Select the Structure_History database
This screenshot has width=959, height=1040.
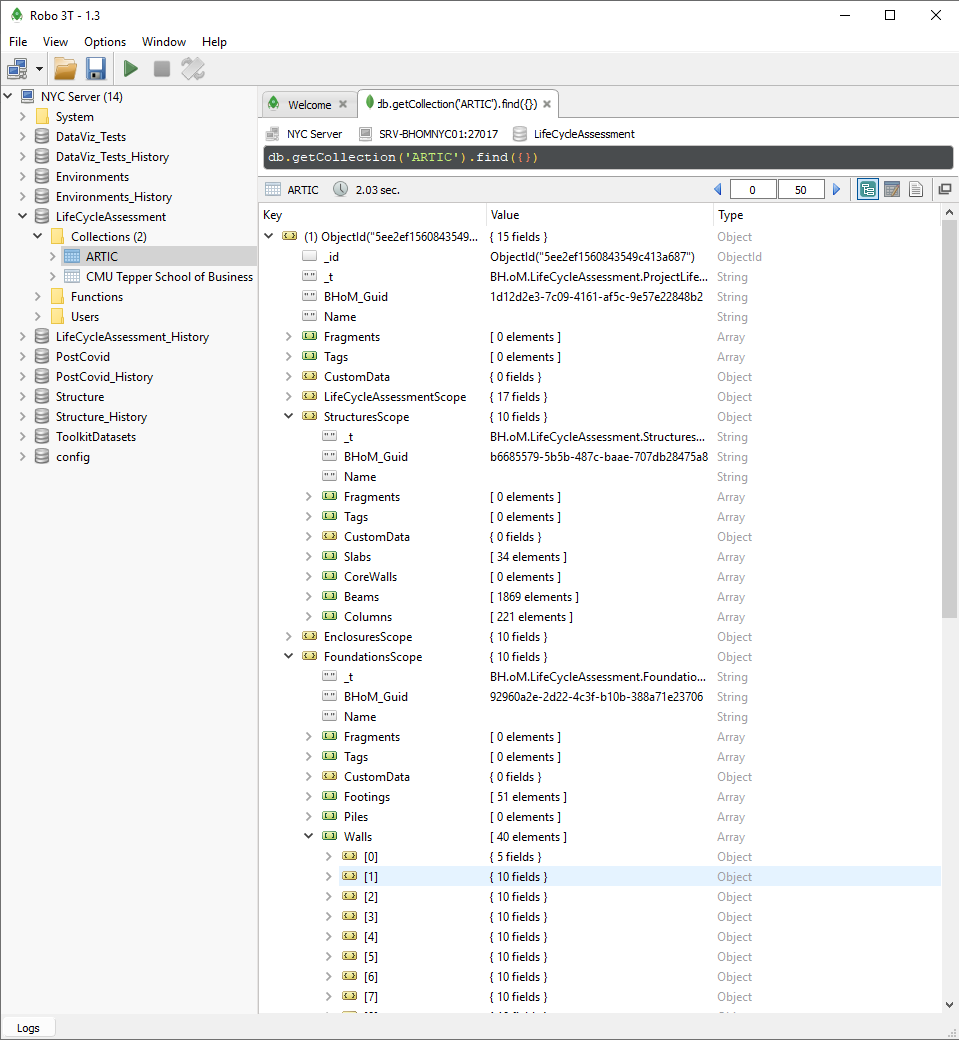click(101, 417)
